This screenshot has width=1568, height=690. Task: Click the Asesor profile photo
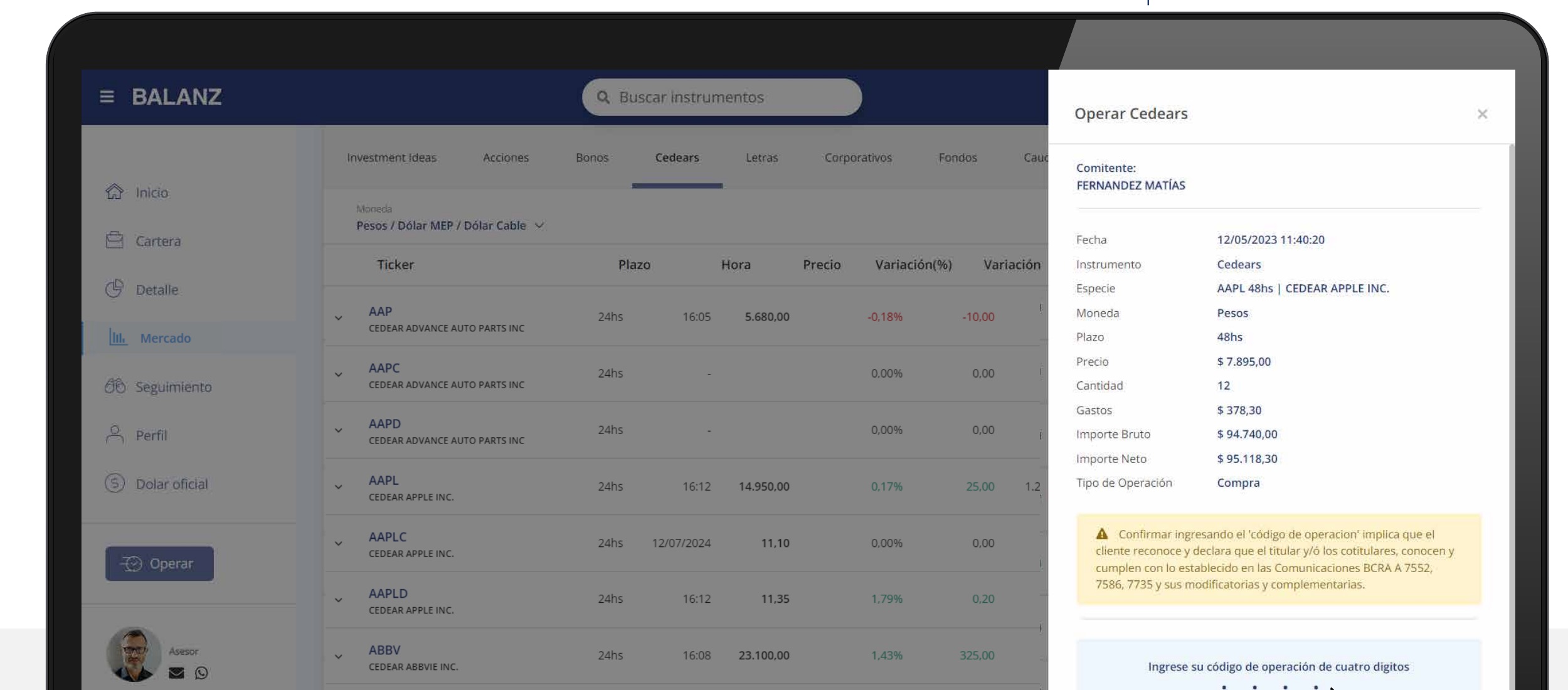pyautogui.click(x=134, y=654)
